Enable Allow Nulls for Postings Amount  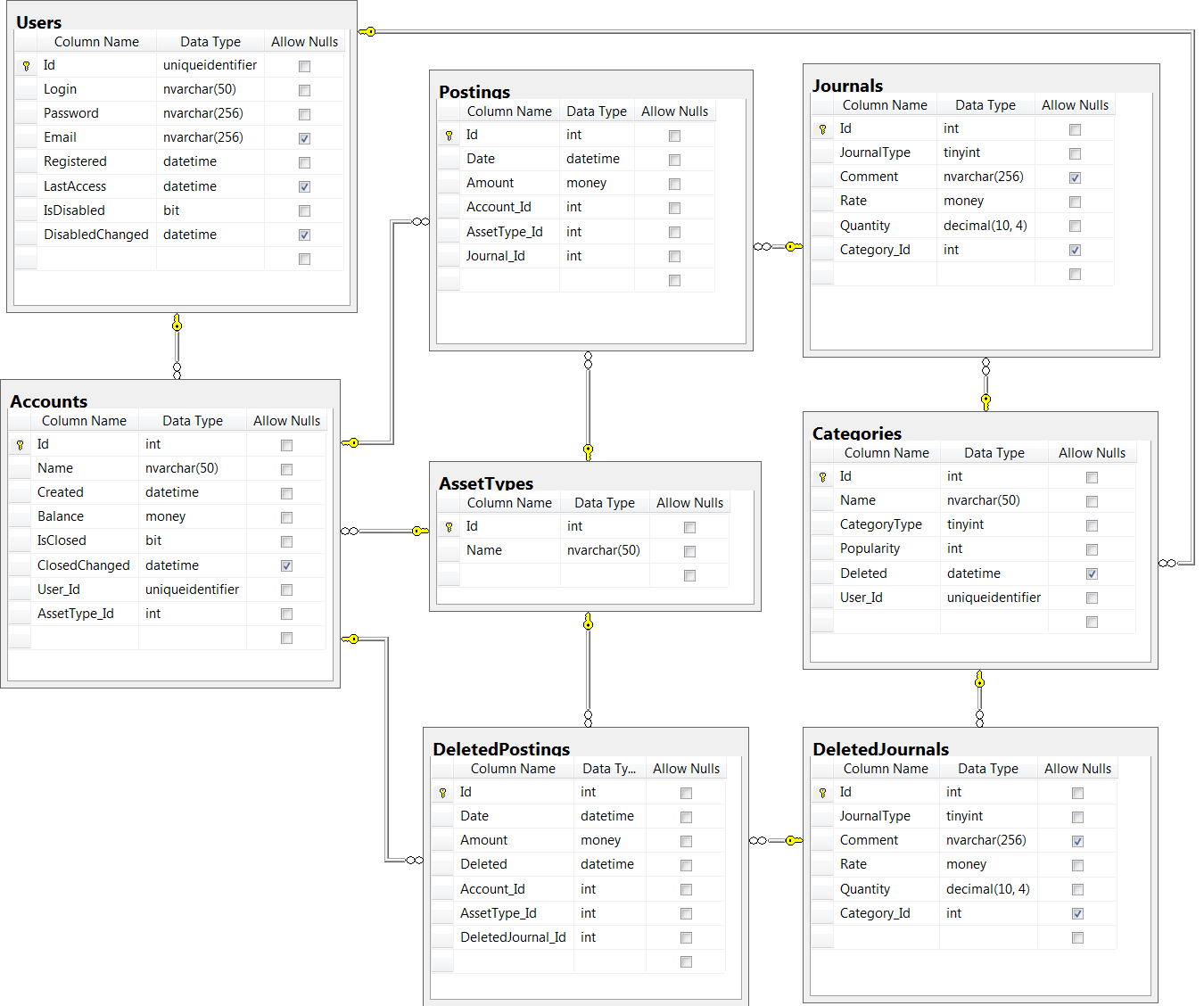click(674, 184)
